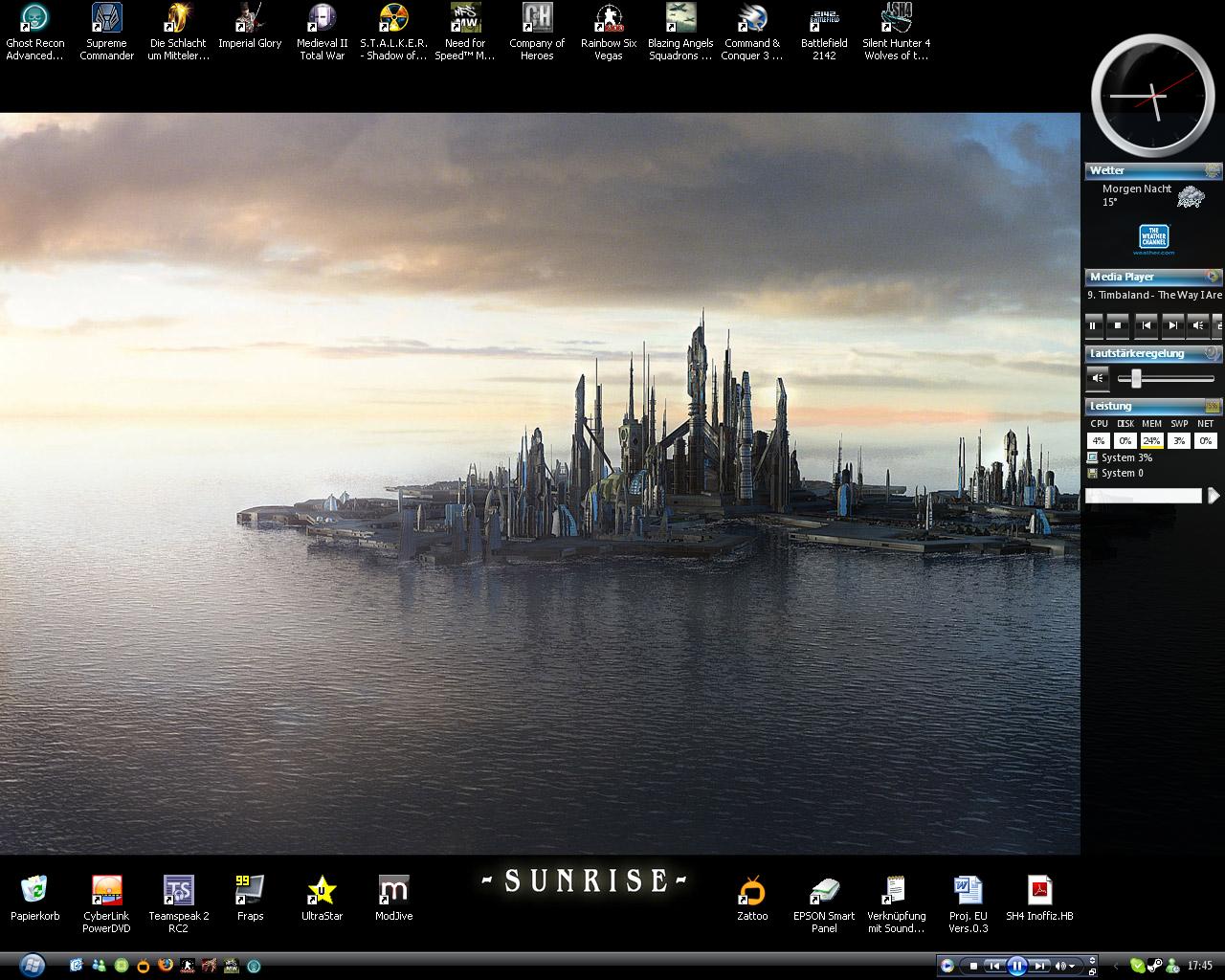Click the CPU 4% usage value
This screenshot has width=1225, height=980.
point(1099,441)
